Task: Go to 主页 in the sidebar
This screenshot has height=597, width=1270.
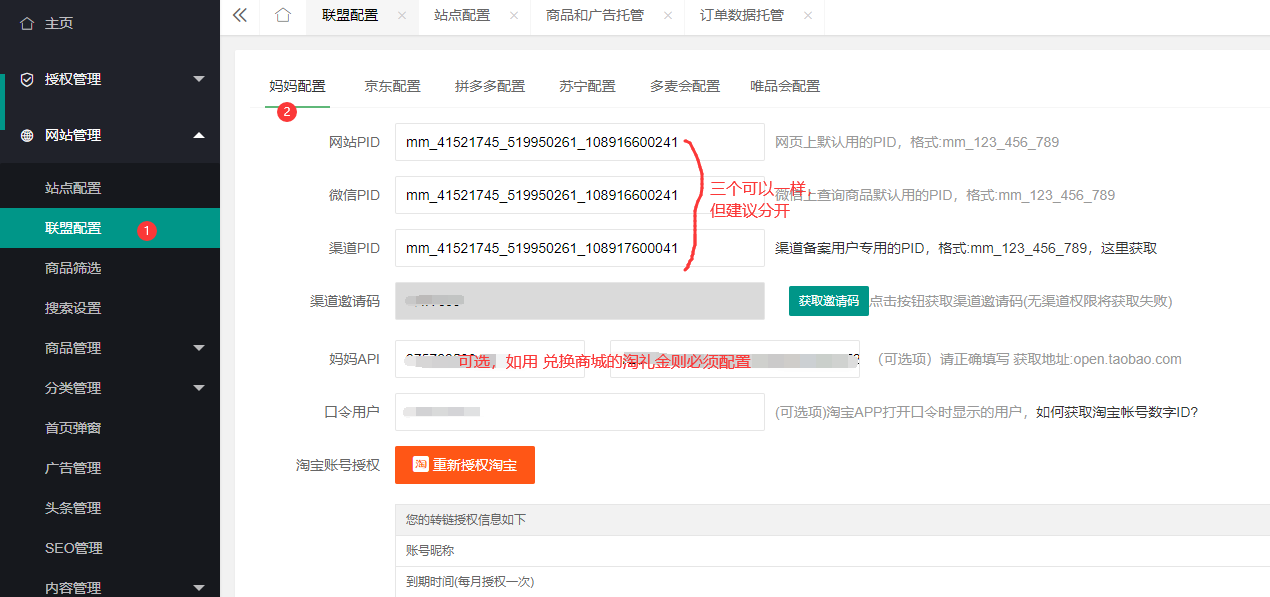Action: (59, 23)
